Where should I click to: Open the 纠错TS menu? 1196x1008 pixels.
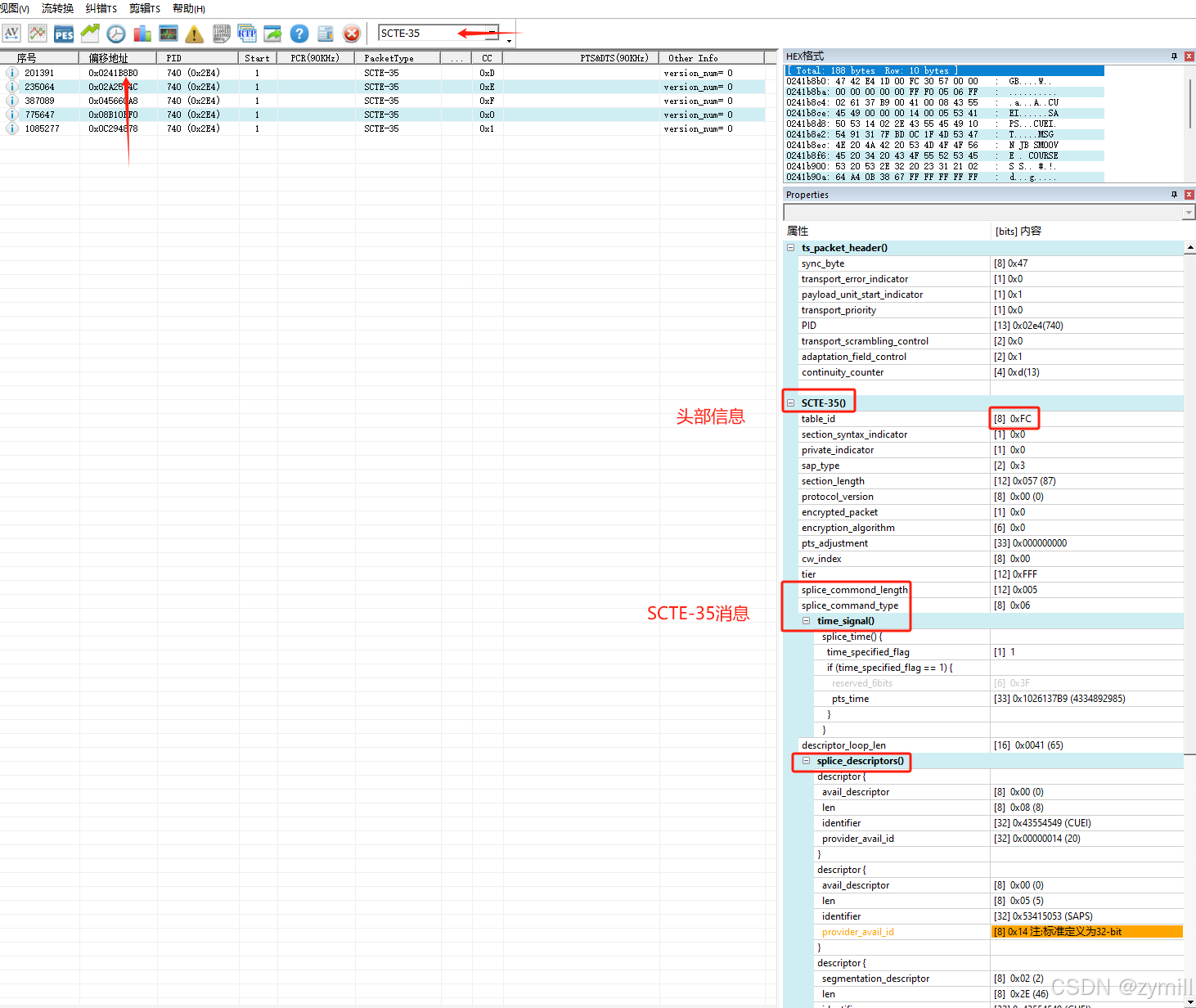(101, 8)
